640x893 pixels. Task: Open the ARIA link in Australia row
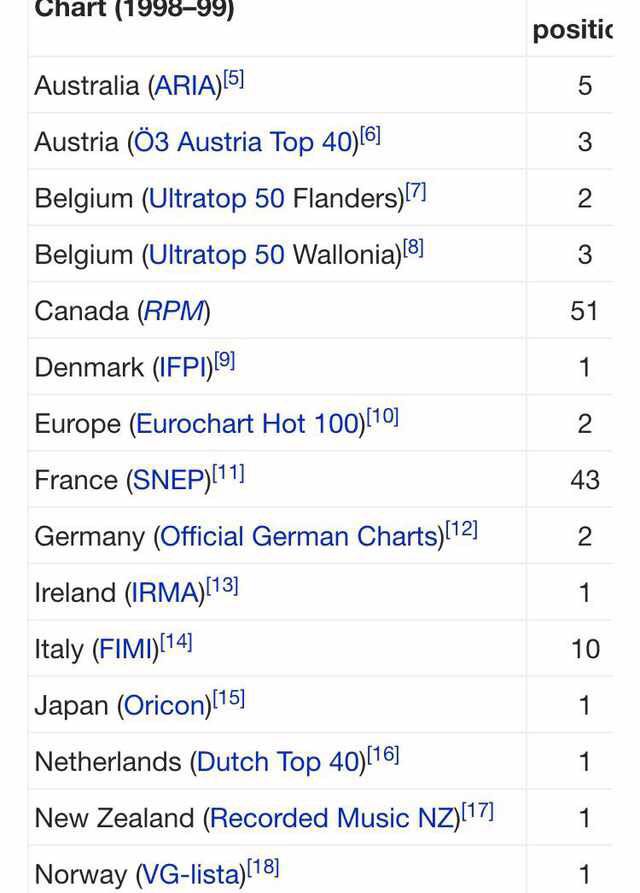(185, 86)
